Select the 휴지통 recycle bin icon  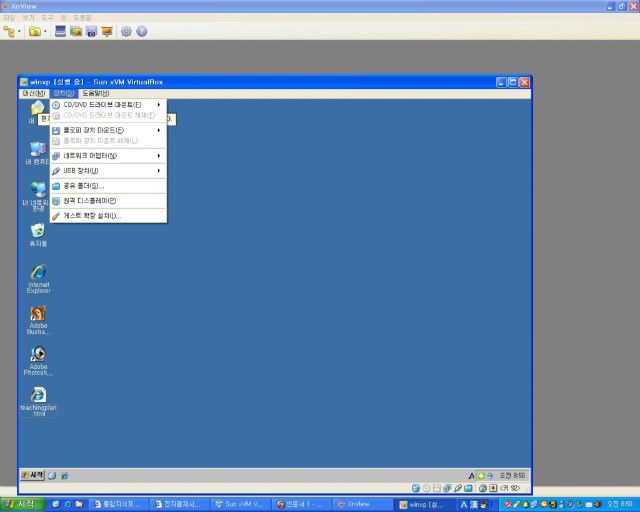click(x=38, y=235)
